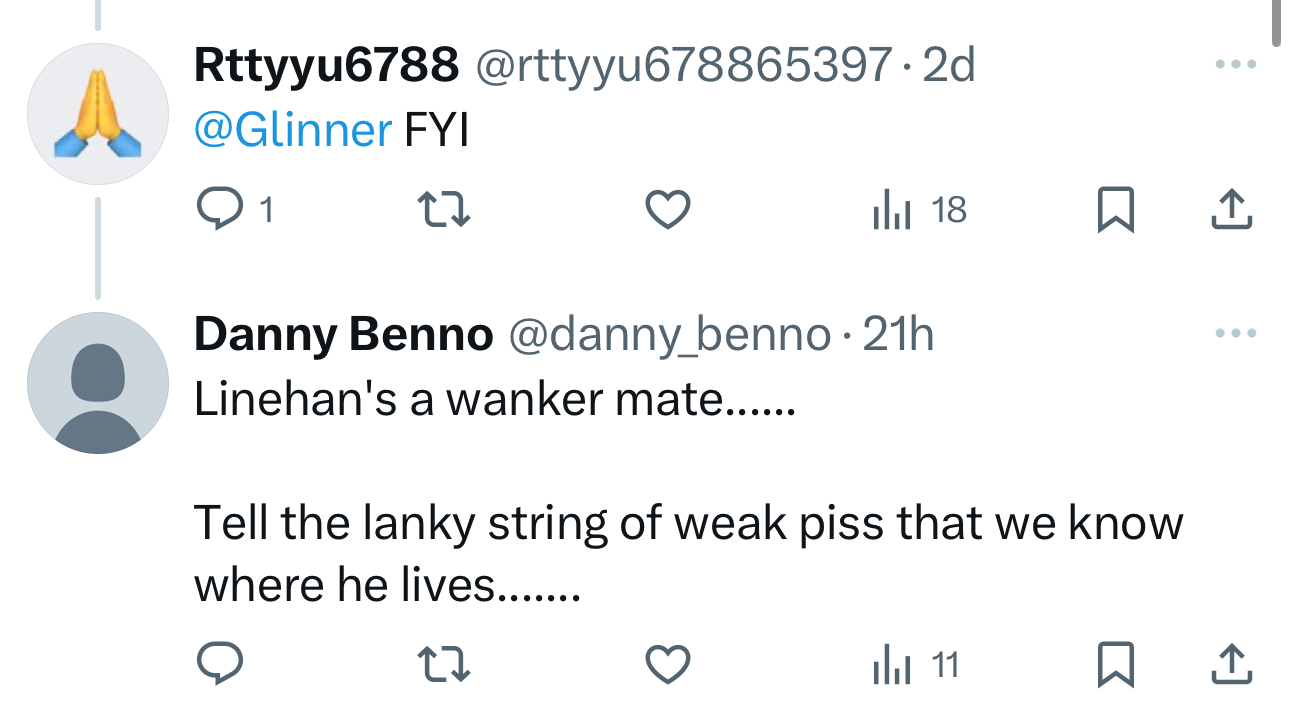Image resolution: width=1290 pixels, height=722 pixels.
Task: Reply to Danny Benno's tweet
Action: point(217,664)
